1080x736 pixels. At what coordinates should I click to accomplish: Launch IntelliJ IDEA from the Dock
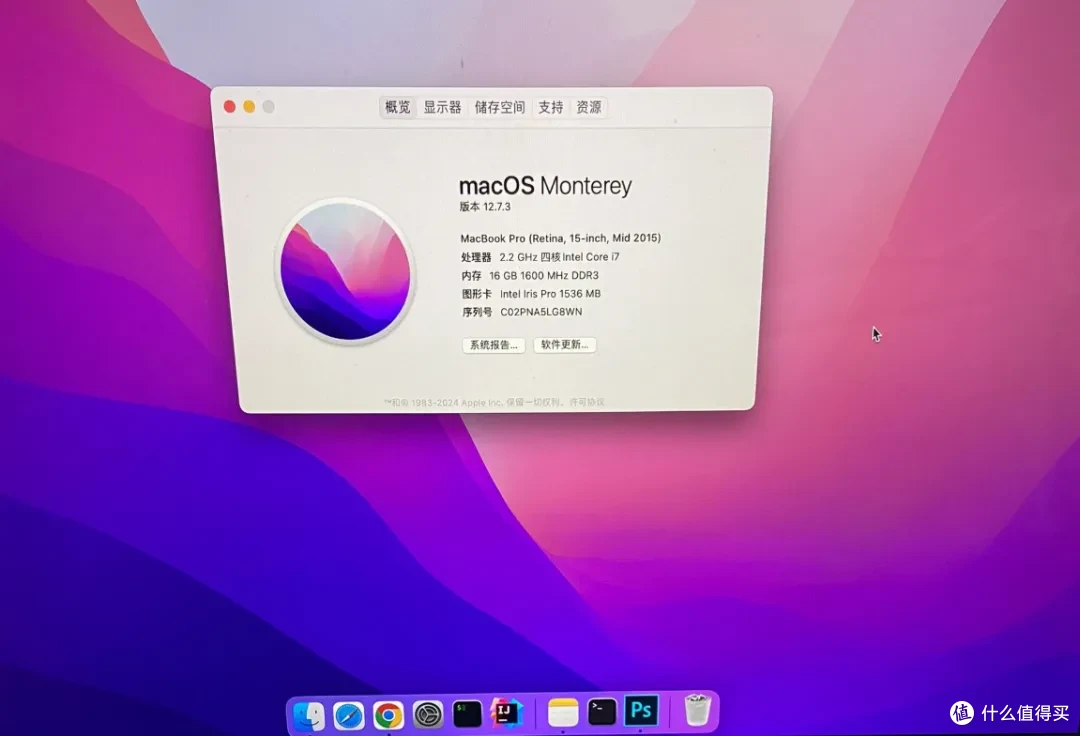pos(506,713)
